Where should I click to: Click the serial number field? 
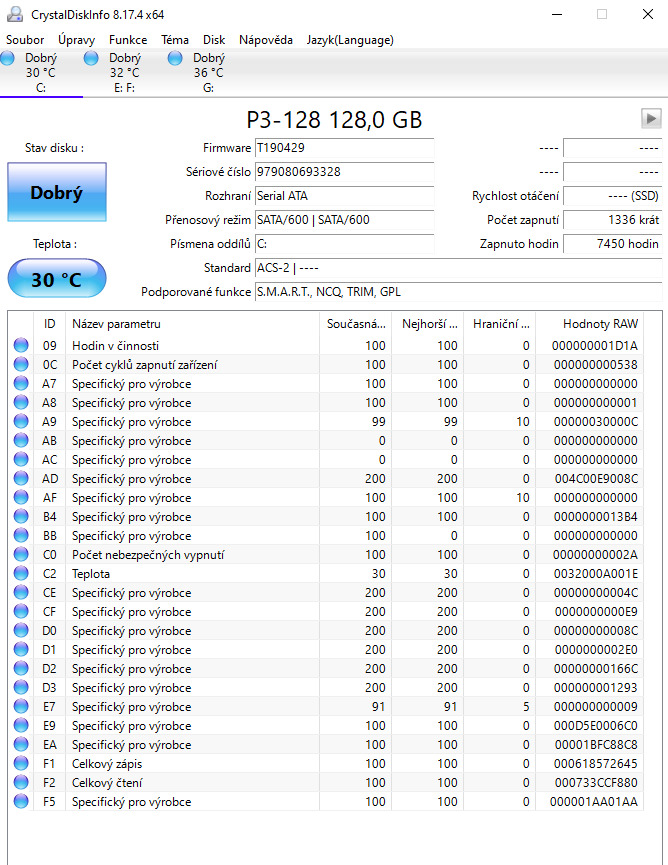click(x=344, y=172)
